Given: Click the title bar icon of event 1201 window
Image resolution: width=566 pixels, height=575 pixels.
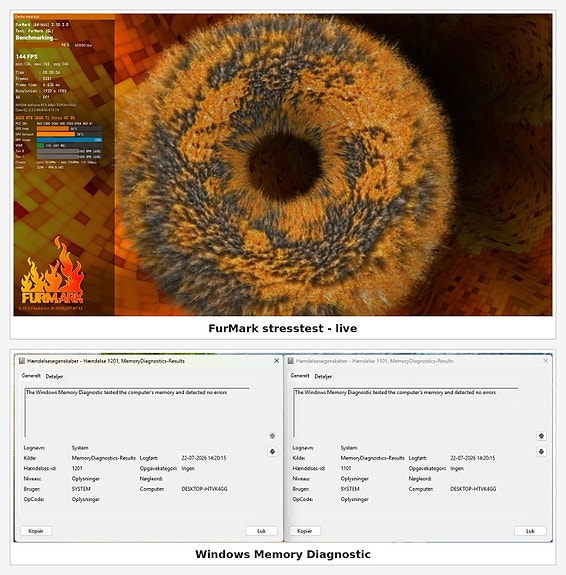Looking at the screenshot, I should pos(22,361).
